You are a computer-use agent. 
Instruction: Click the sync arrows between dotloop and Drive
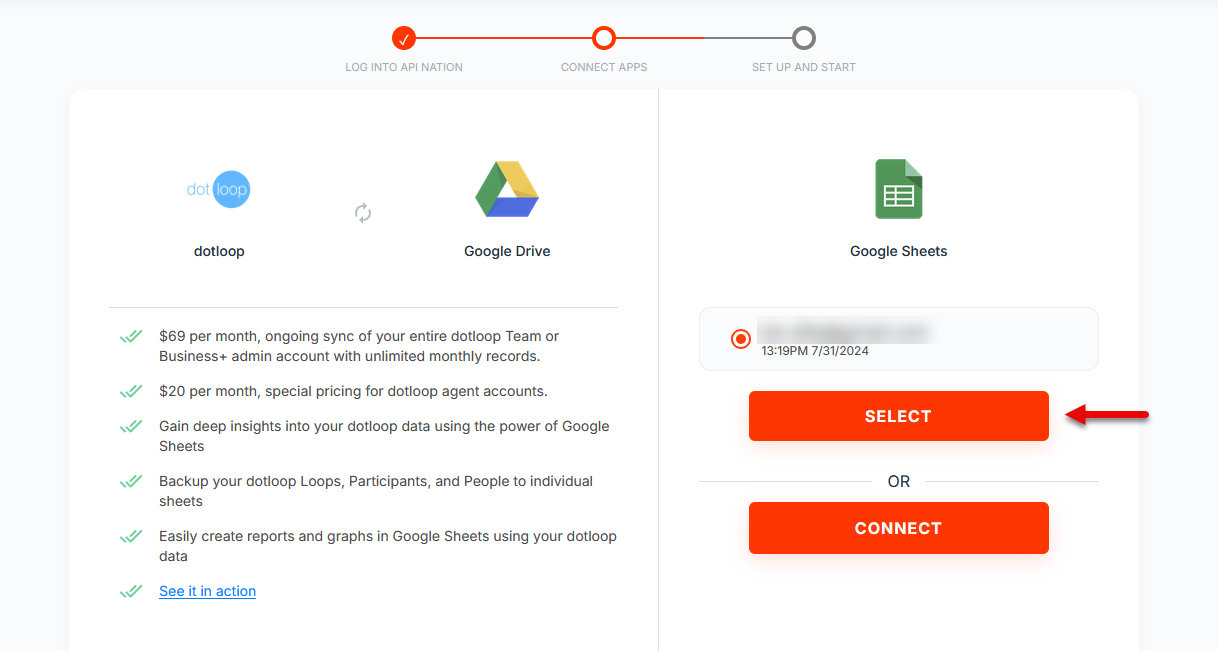tap(363, 213)
